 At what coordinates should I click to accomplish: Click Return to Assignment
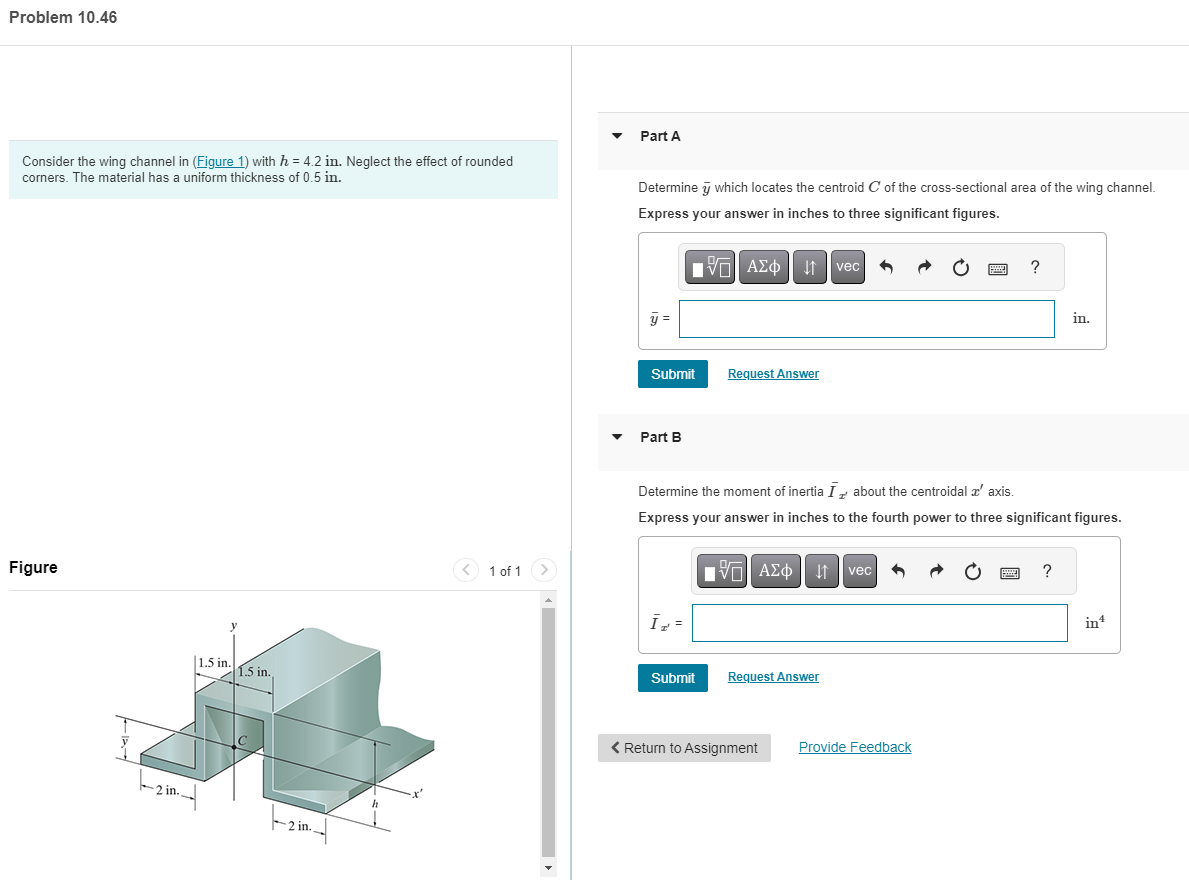coord(684,747)
